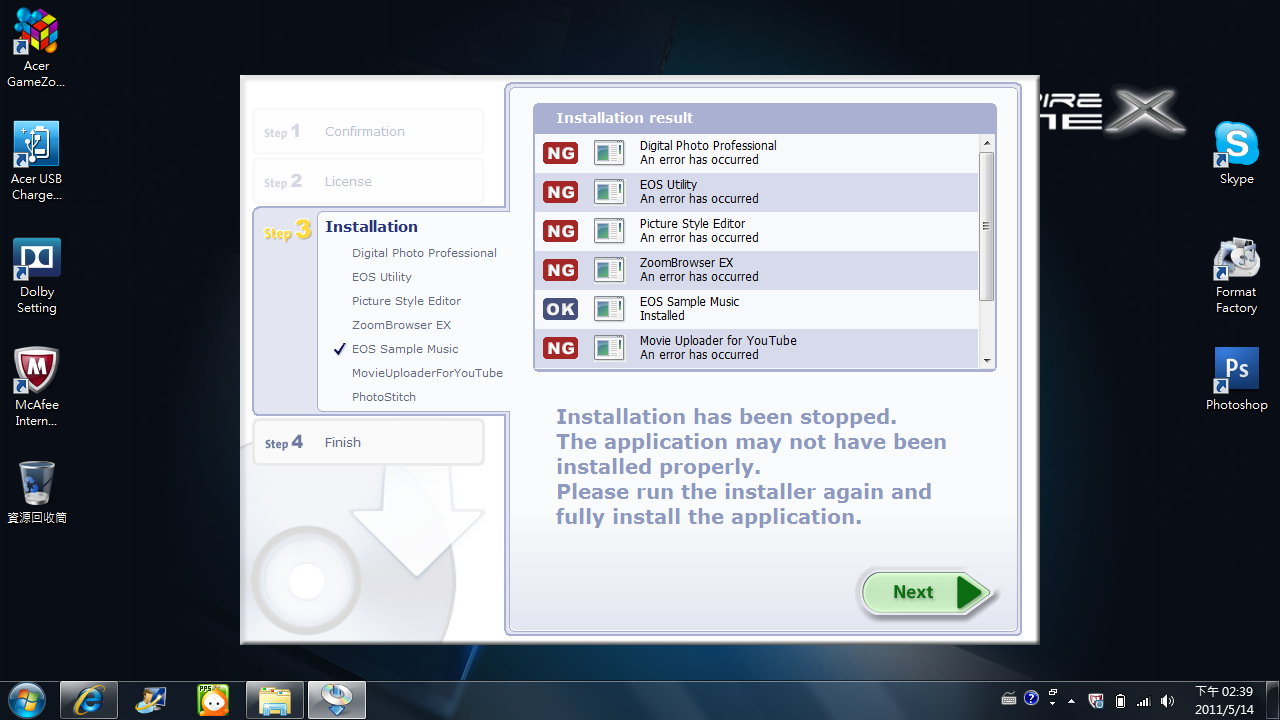Click checked EOS Sample Music step item
Viewport: 1280px width, 720px height.
click(x=396, y=349)
